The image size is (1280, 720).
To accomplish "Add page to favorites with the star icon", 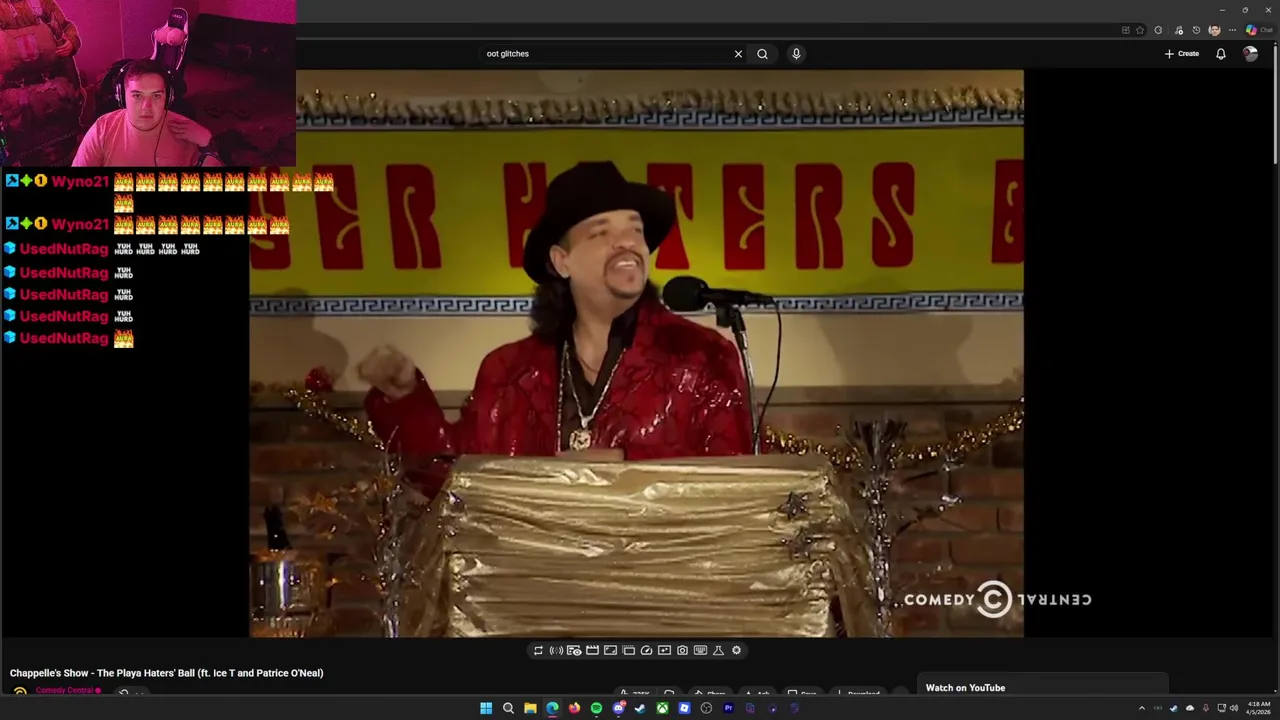I will pos(1140,30).
